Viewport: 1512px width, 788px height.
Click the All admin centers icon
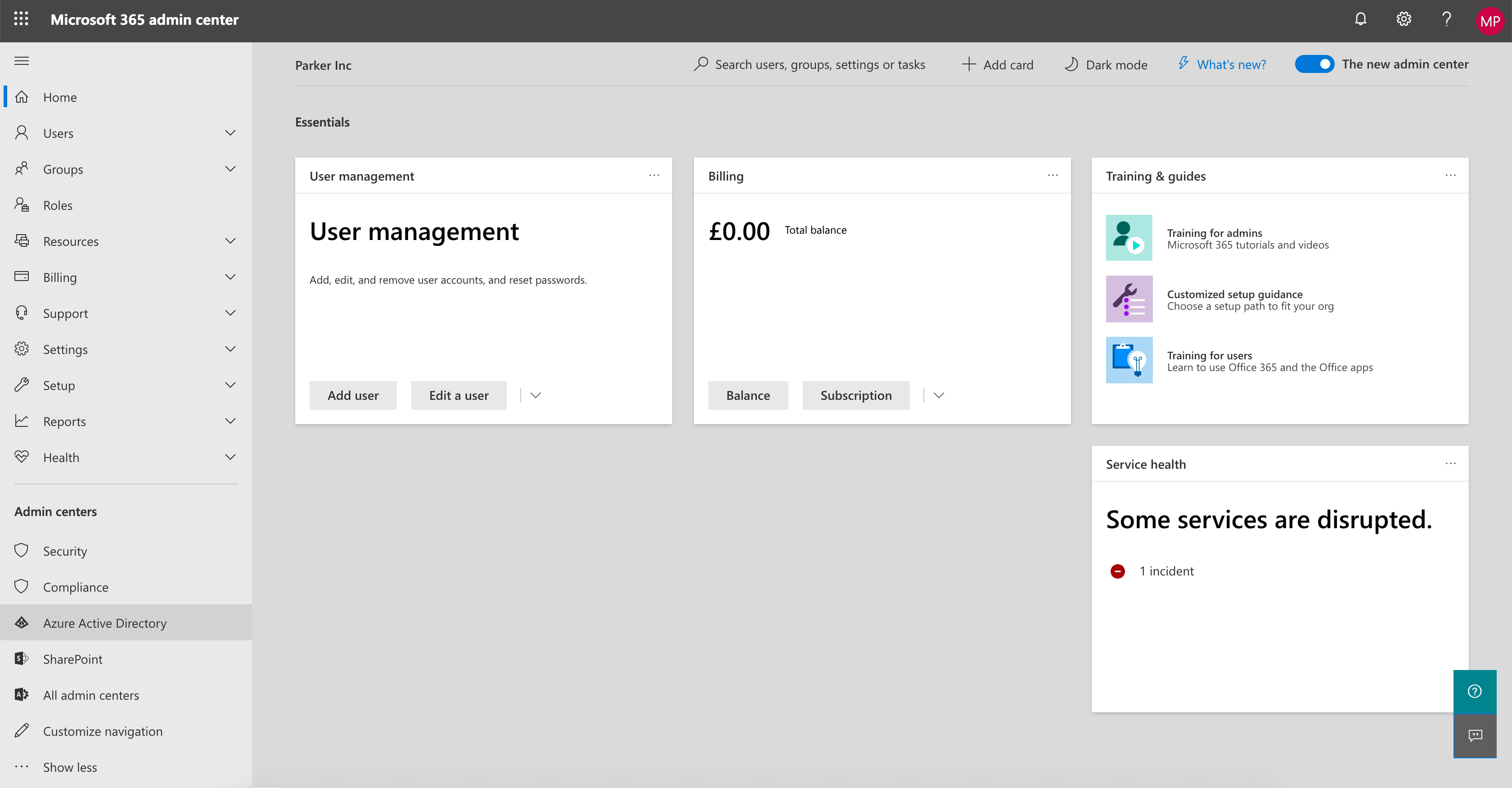pos(22,695)
